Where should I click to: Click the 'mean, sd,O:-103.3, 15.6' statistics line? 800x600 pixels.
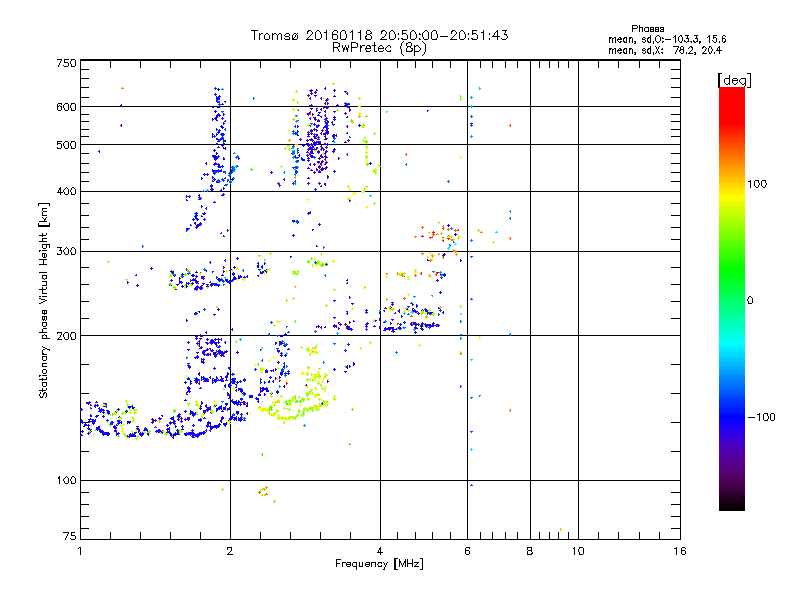[x=667, y=39]
